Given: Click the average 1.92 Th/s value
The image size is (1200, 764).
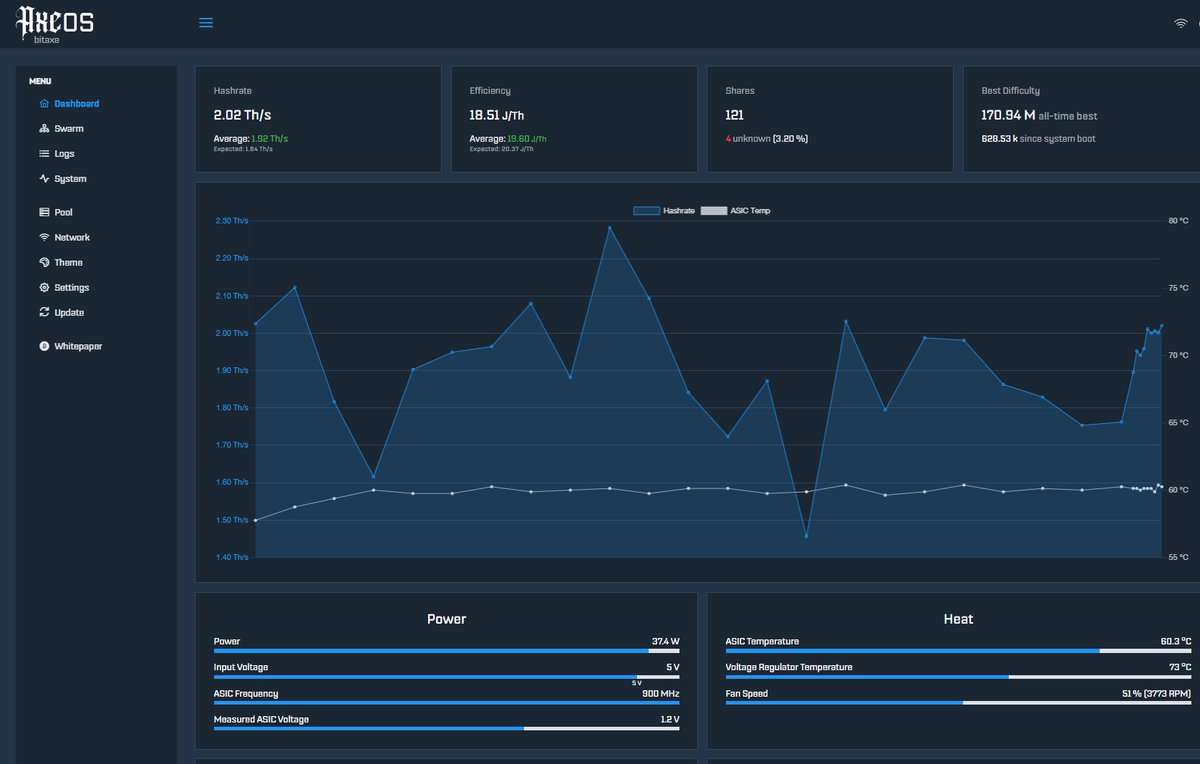Looking at the screenshot, I should pos(269,139).
